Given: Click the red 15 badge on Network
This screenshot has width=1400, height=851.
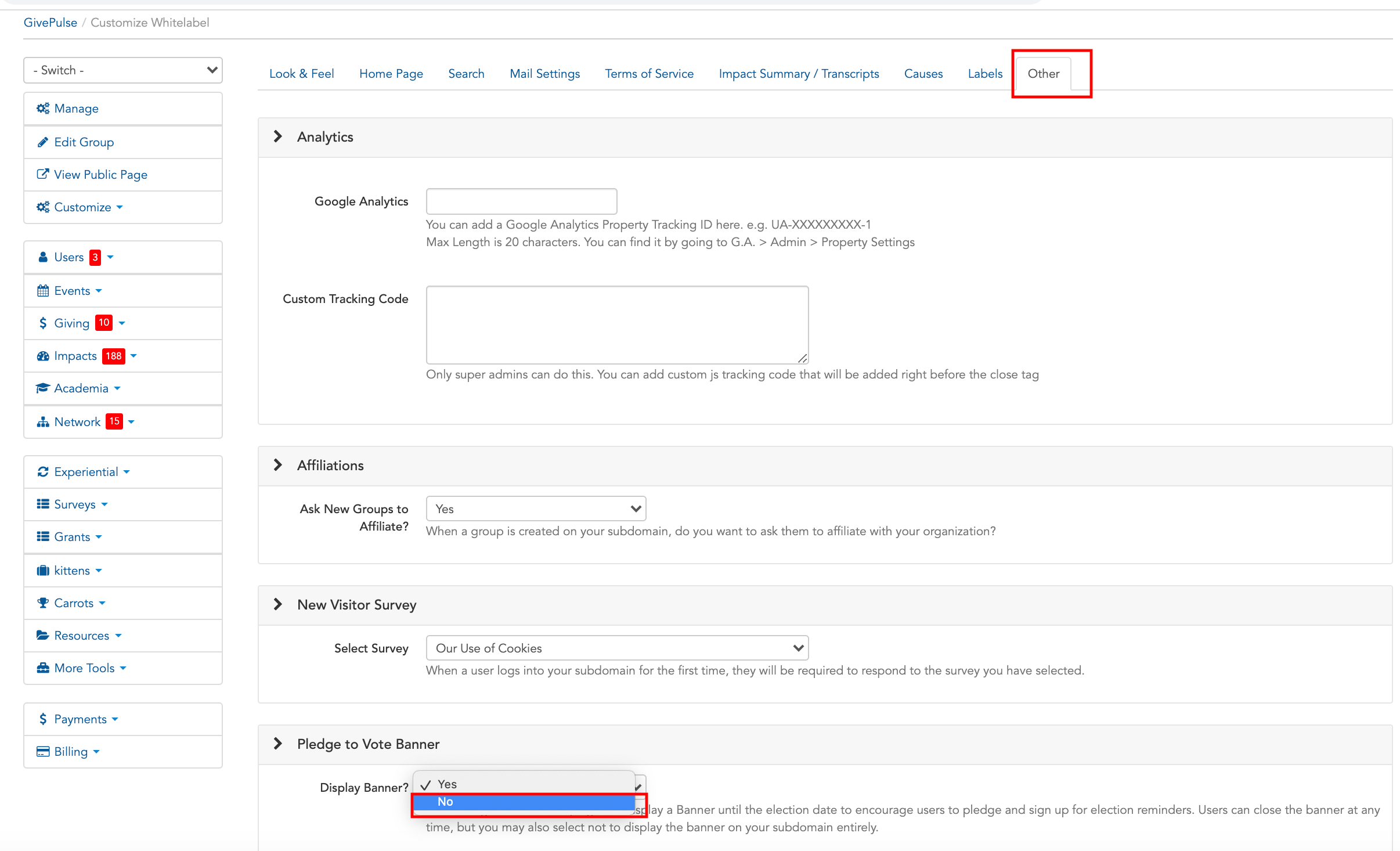Looking at the screenshot, I should (x=114, y=421).
